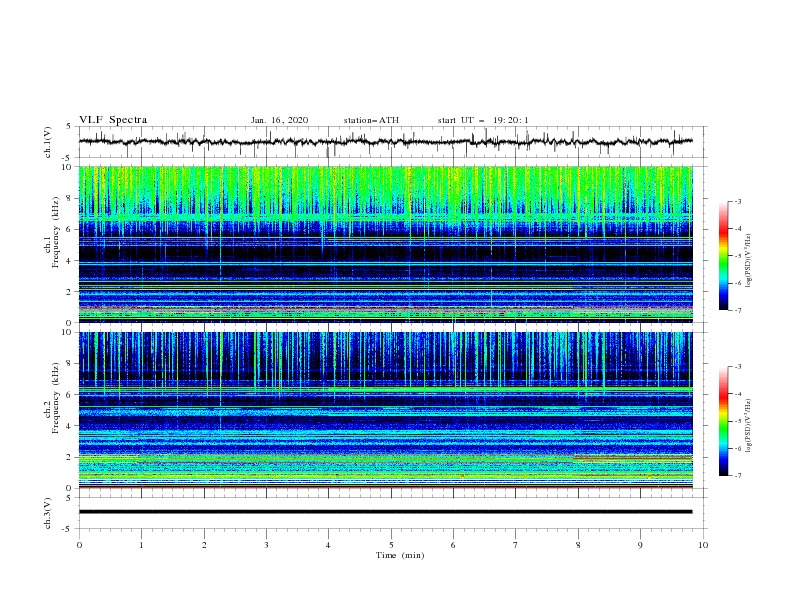Click the ch.1 spectrogram color bar
The width and height of the screenshot is (792, 612).
(724, 256)
